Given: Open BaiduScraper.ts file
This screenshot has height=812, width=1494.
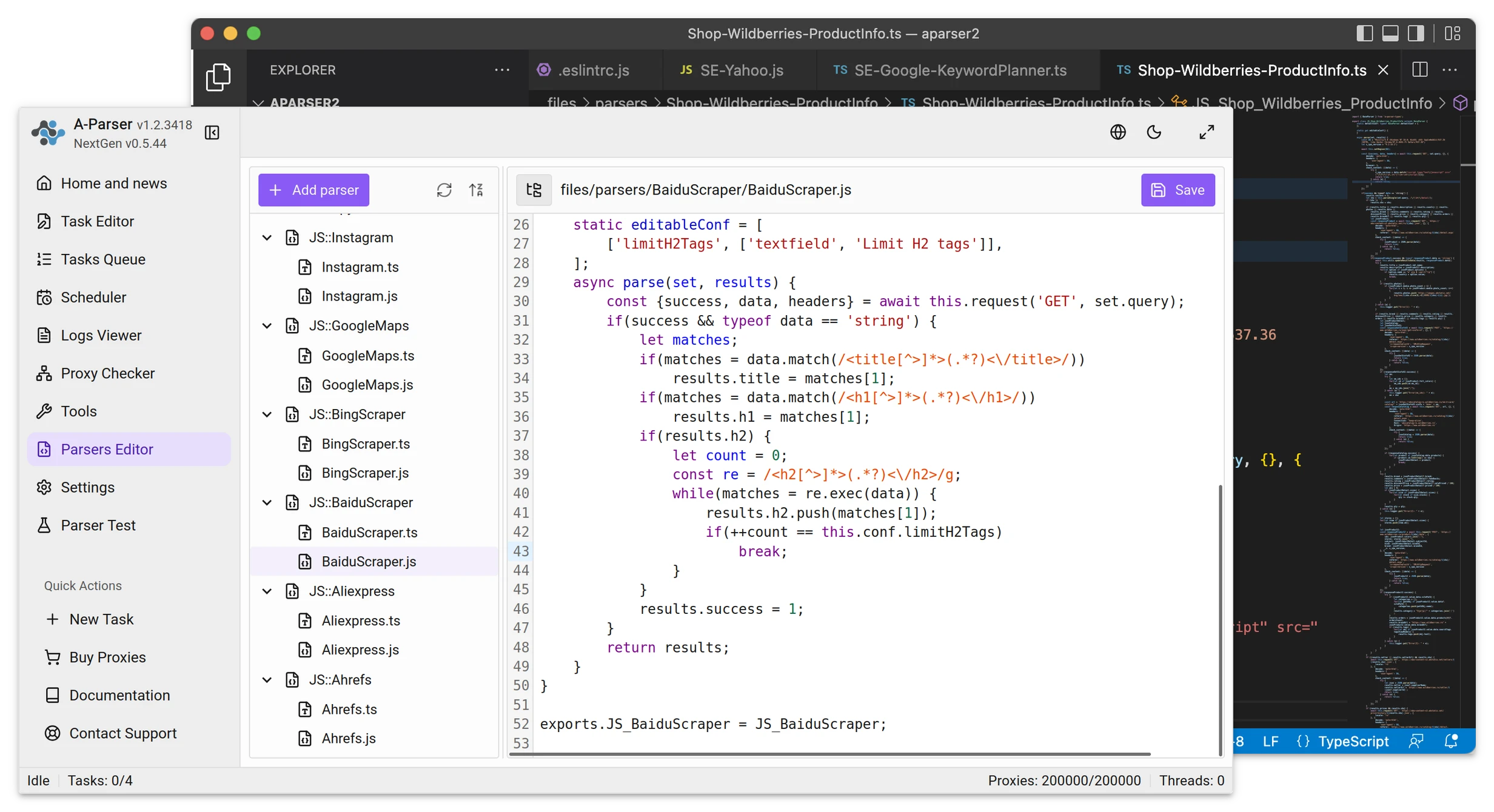Looking at the screenshot, I should point(374,533).
